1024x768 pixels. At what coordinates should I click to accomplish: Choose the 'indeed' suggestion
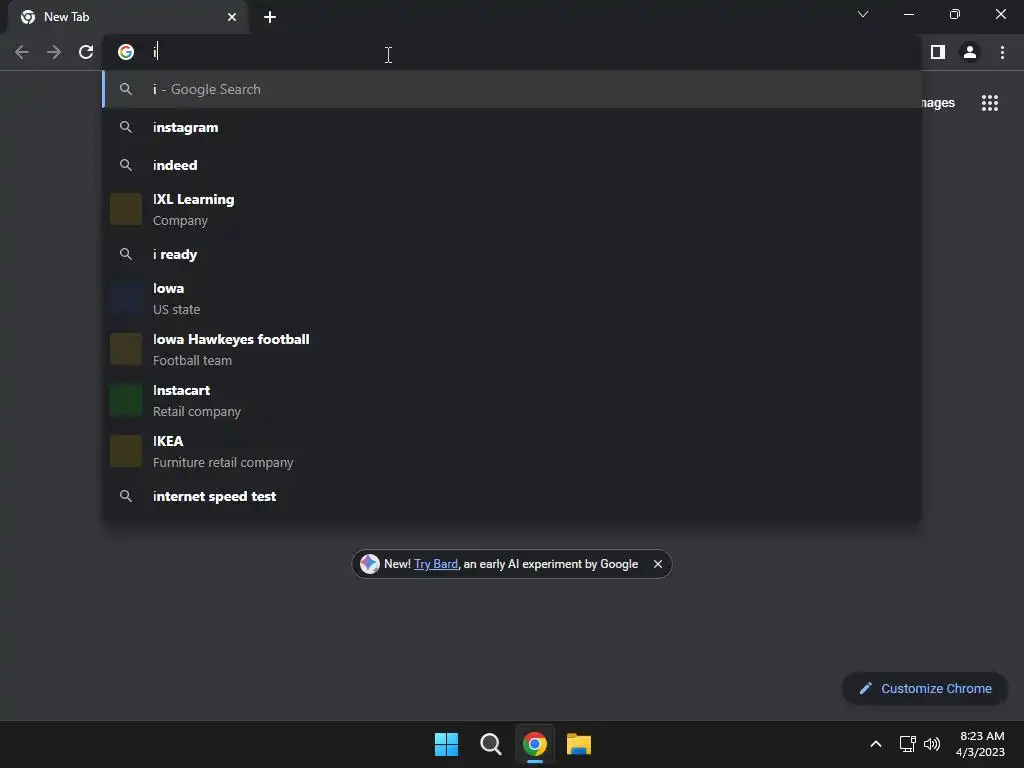tap(512, 165)
